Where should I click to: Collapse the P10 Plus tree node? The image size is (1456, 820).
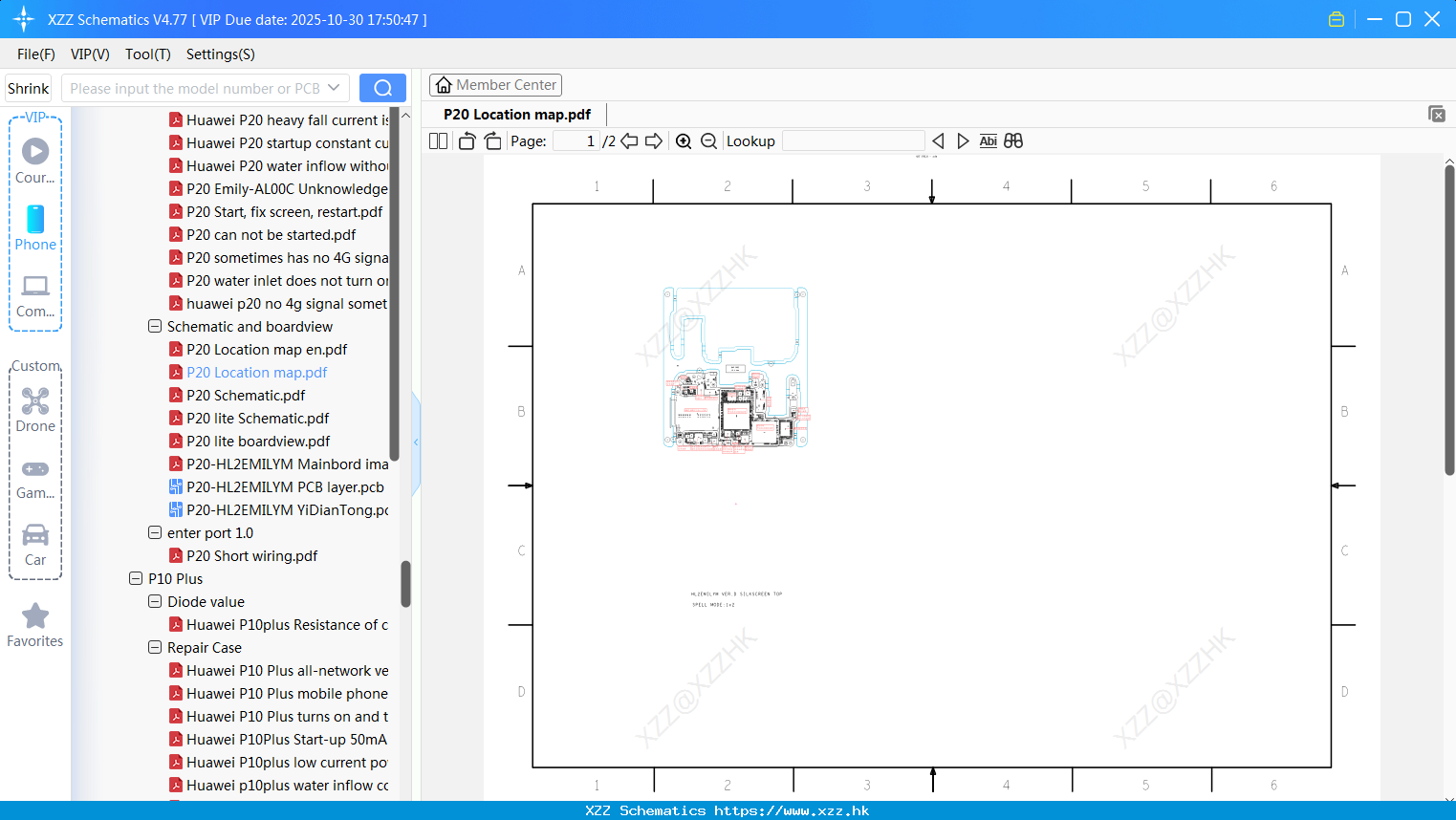pyautogui.click(x=136, y=579)
